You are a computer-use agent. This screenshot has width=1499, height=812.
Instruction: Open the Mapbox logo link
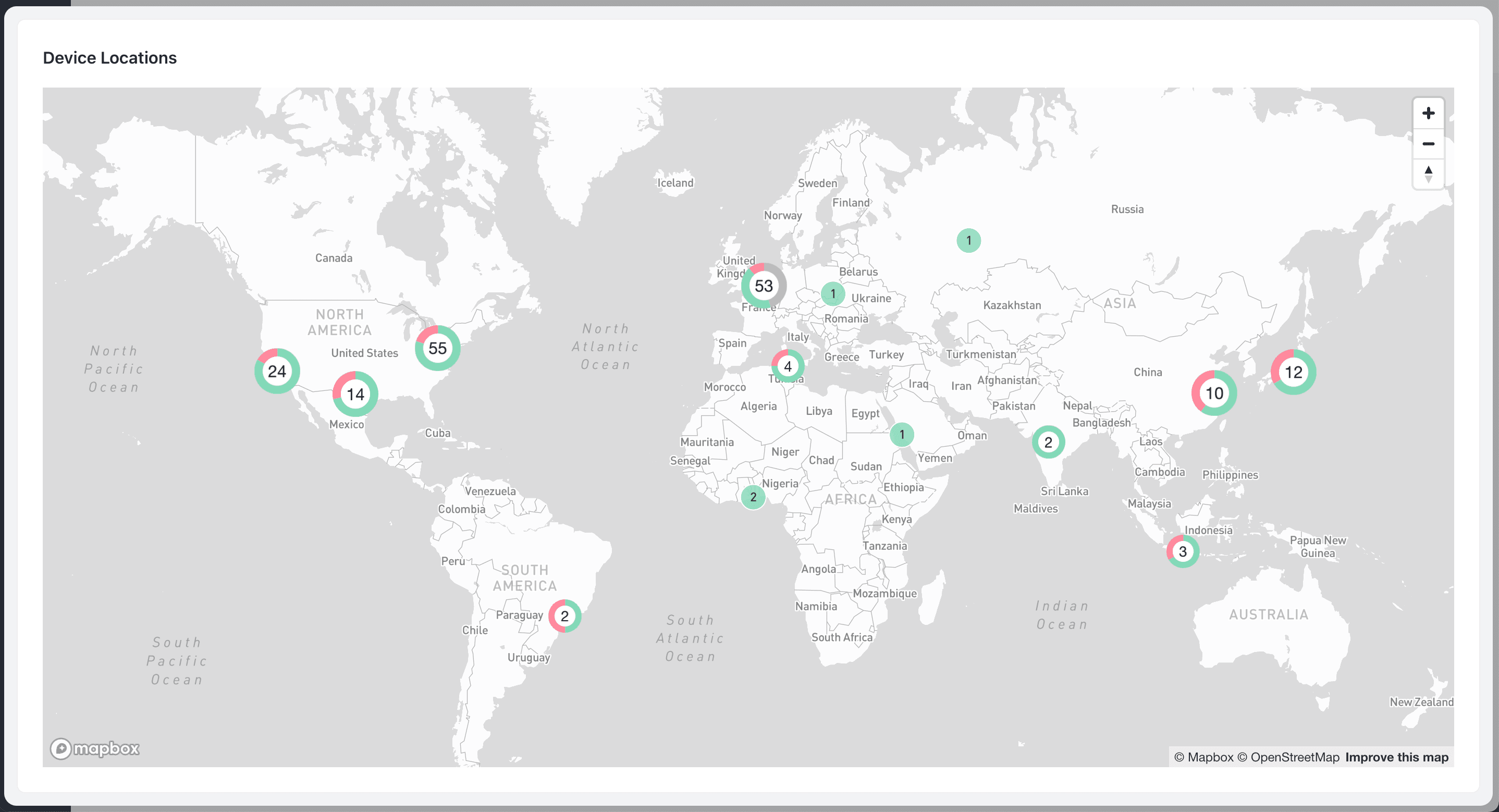click(x=95, y=748)
